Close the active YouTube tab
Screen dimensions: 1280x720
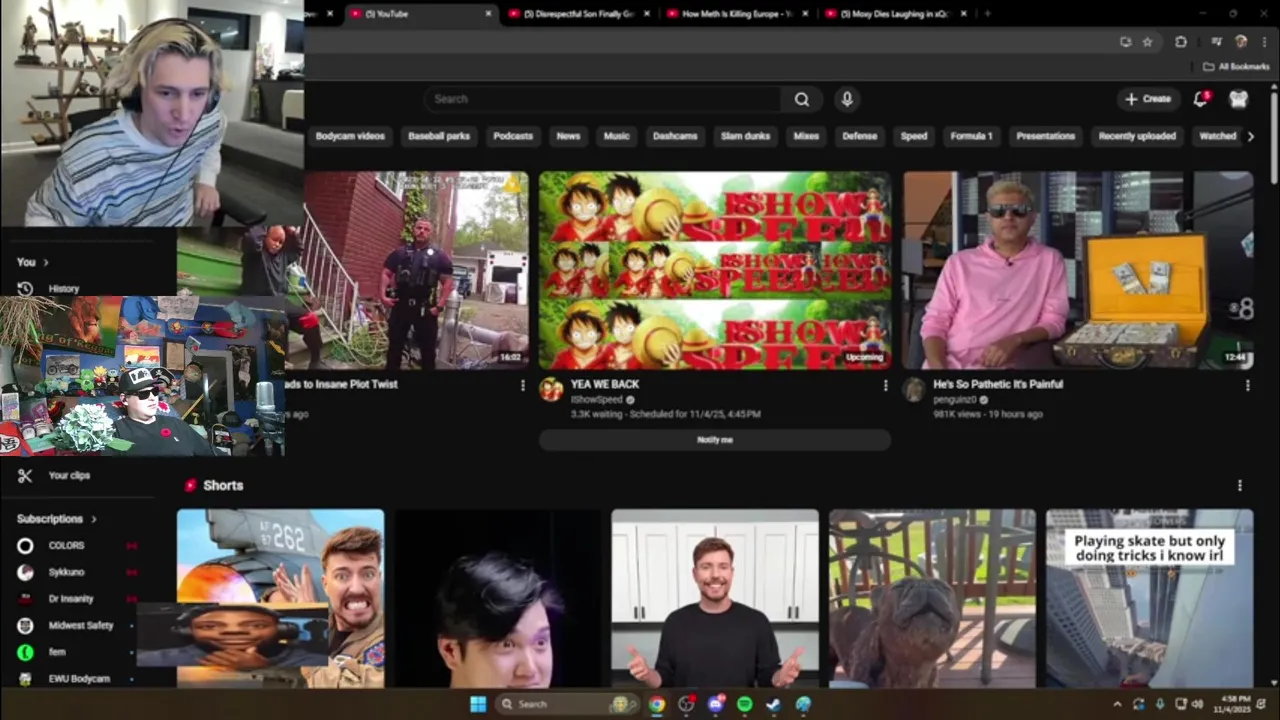coord(488,14)
